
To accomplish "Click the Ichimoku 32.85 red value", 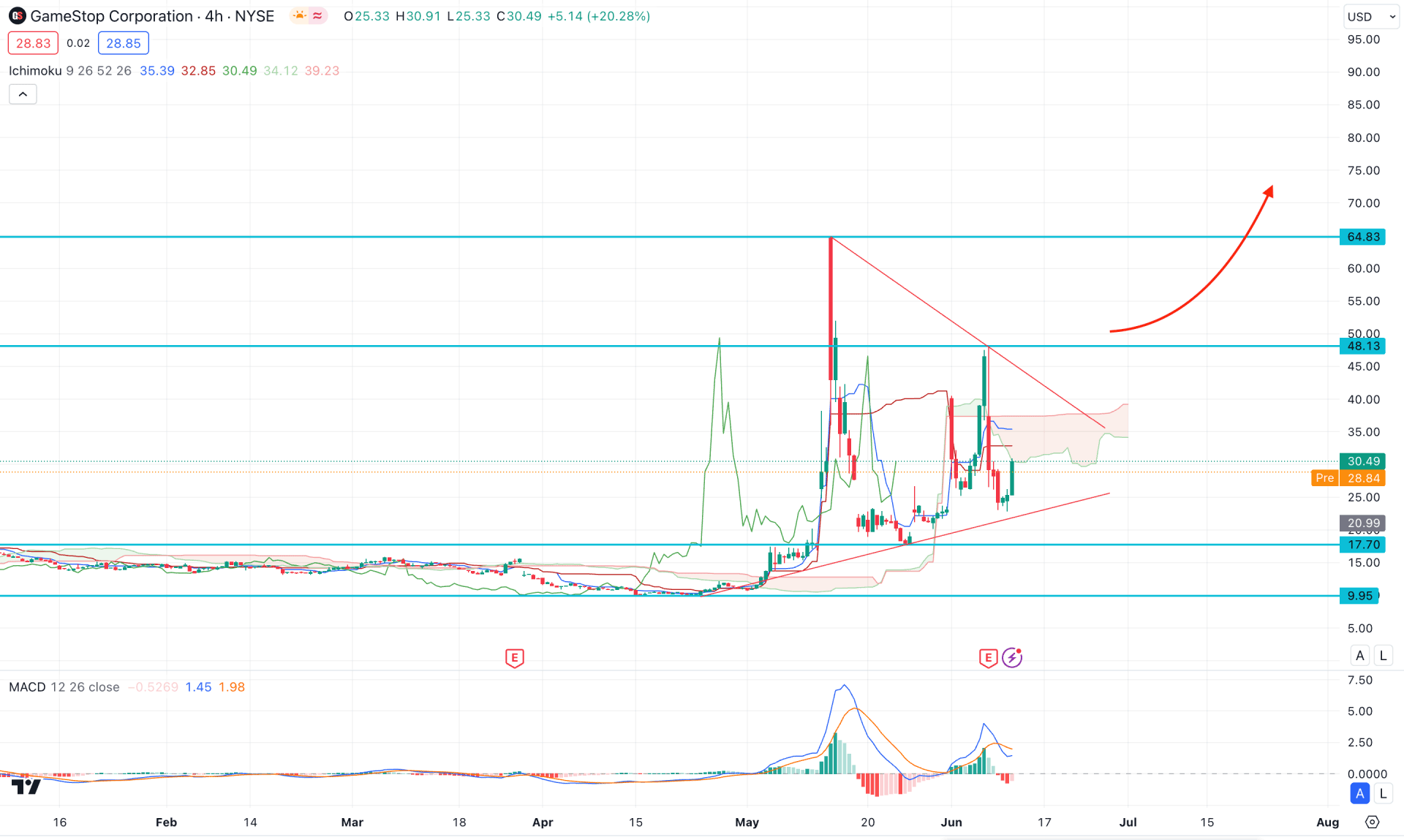I will tap(198, 71).
